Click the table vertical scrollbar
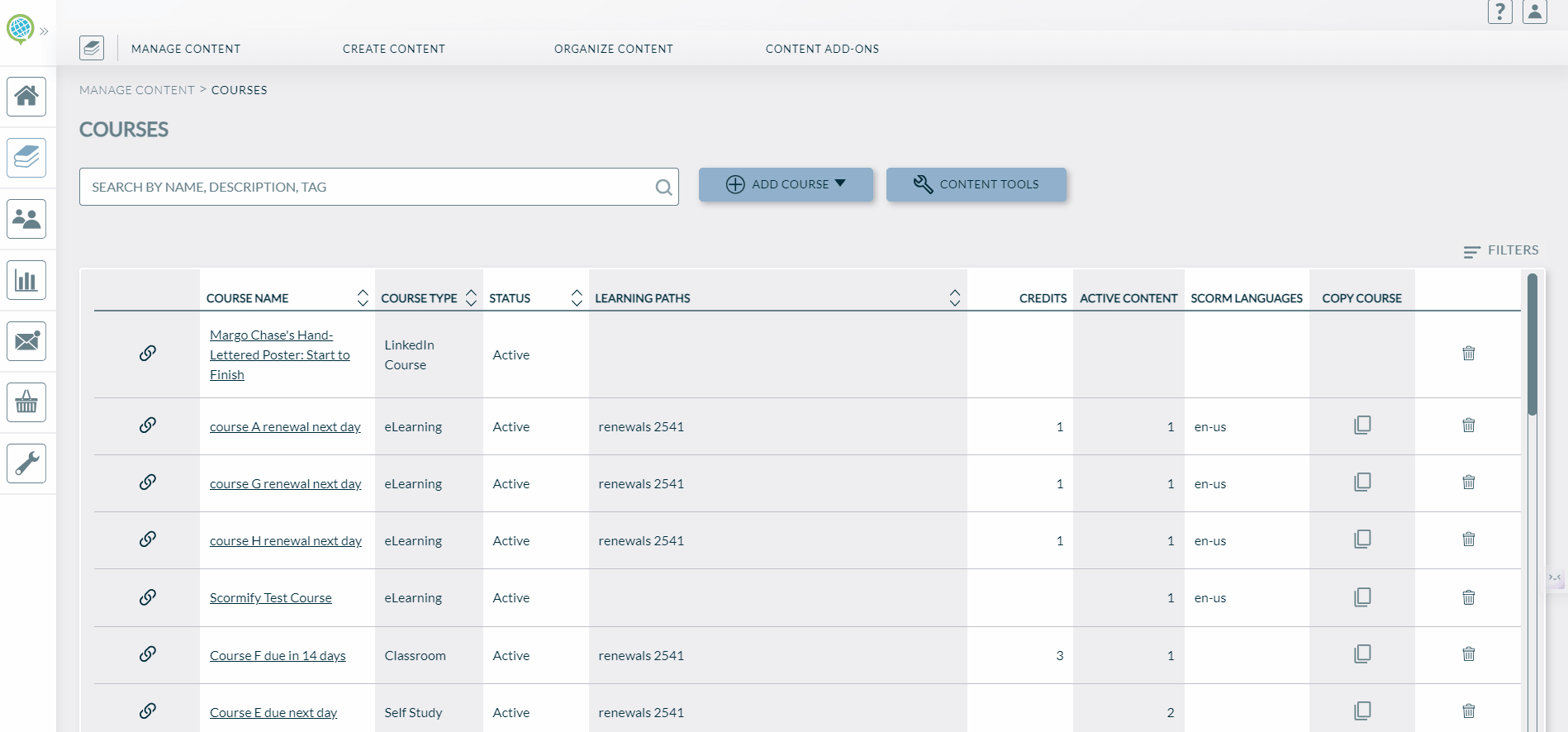The height and width of the screenshot is (732, 1568). pos(1532,345)
